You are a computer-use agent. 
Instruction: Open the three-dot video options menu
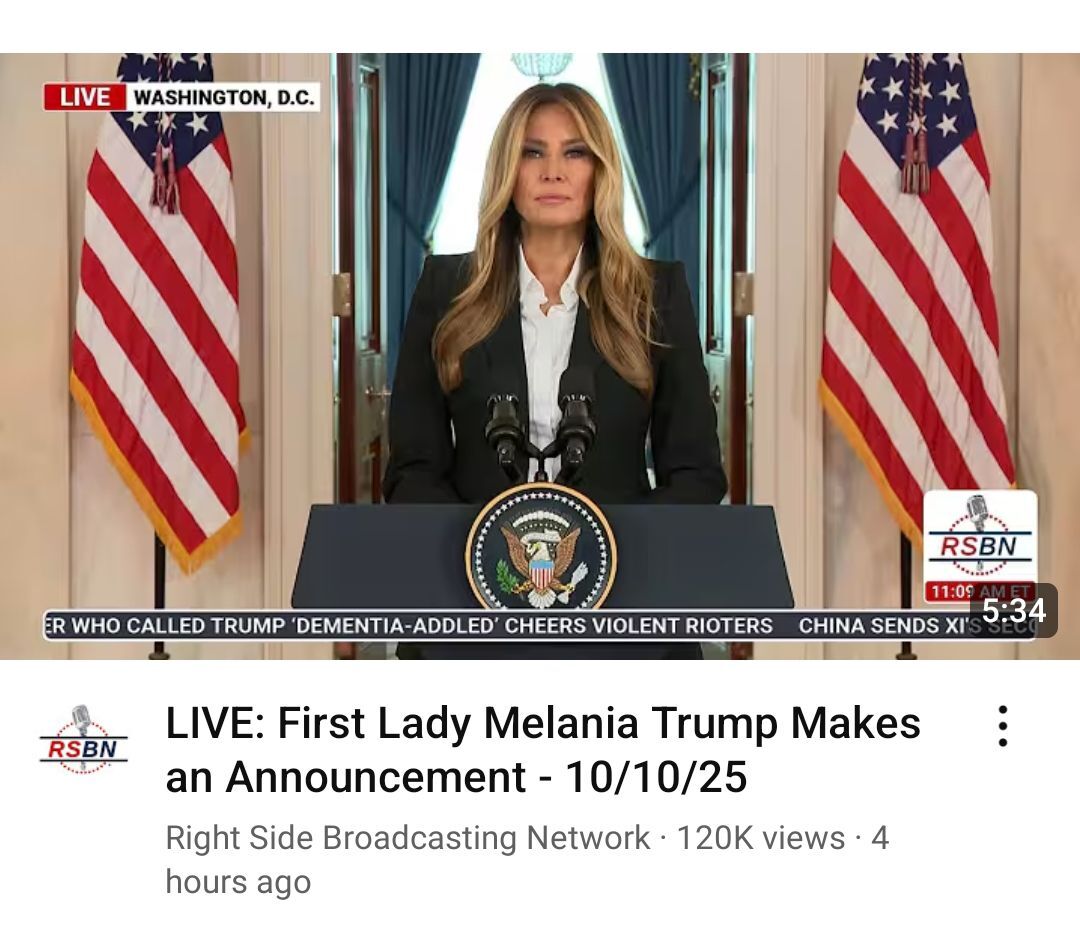(x=1003, y=726)
